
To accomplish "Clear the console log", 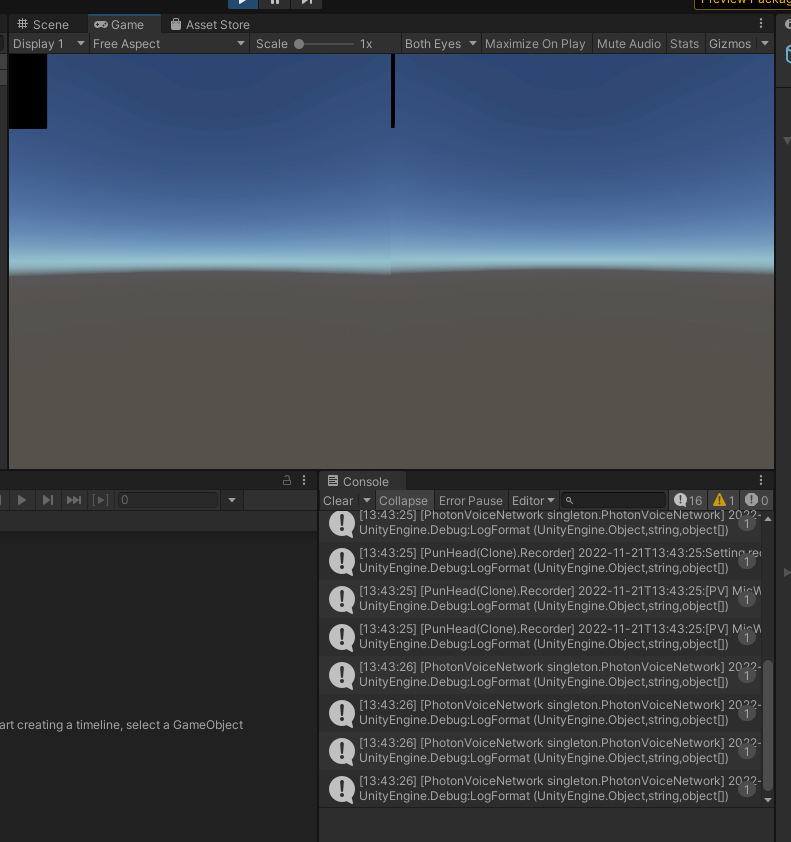I will click(338, 501).
